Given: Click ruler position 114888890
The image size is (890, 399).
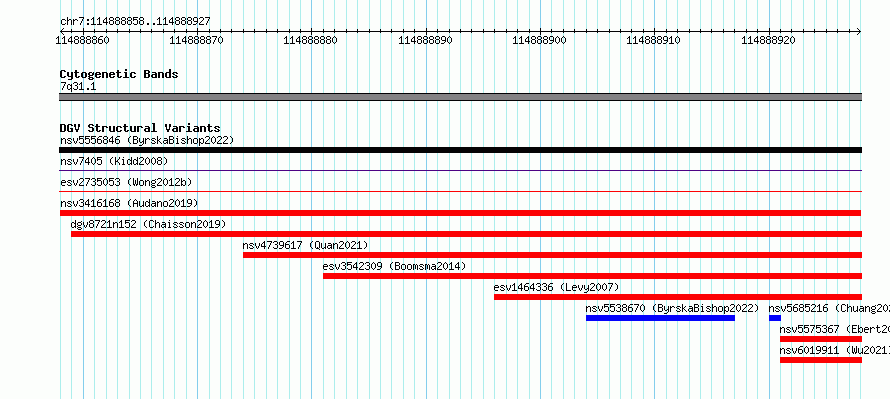Looking at the screenshot, I should tap(426, 40).
